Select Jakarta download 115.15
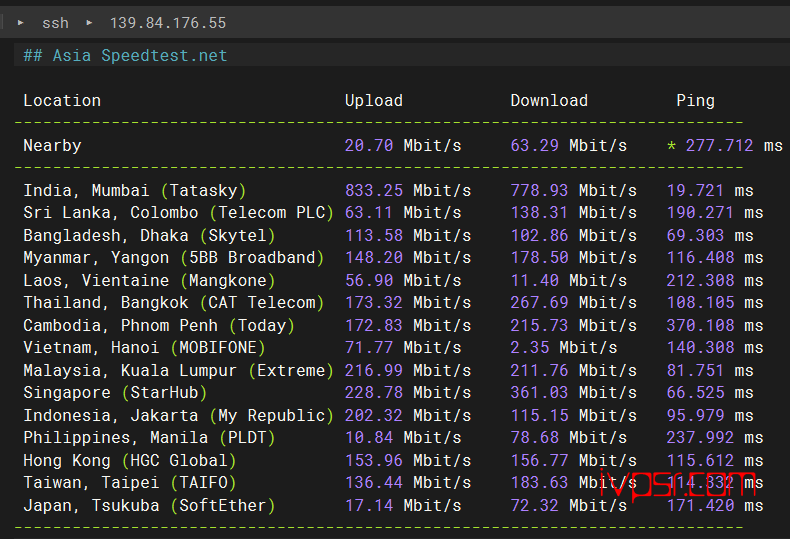 click(x=539, y=416)
